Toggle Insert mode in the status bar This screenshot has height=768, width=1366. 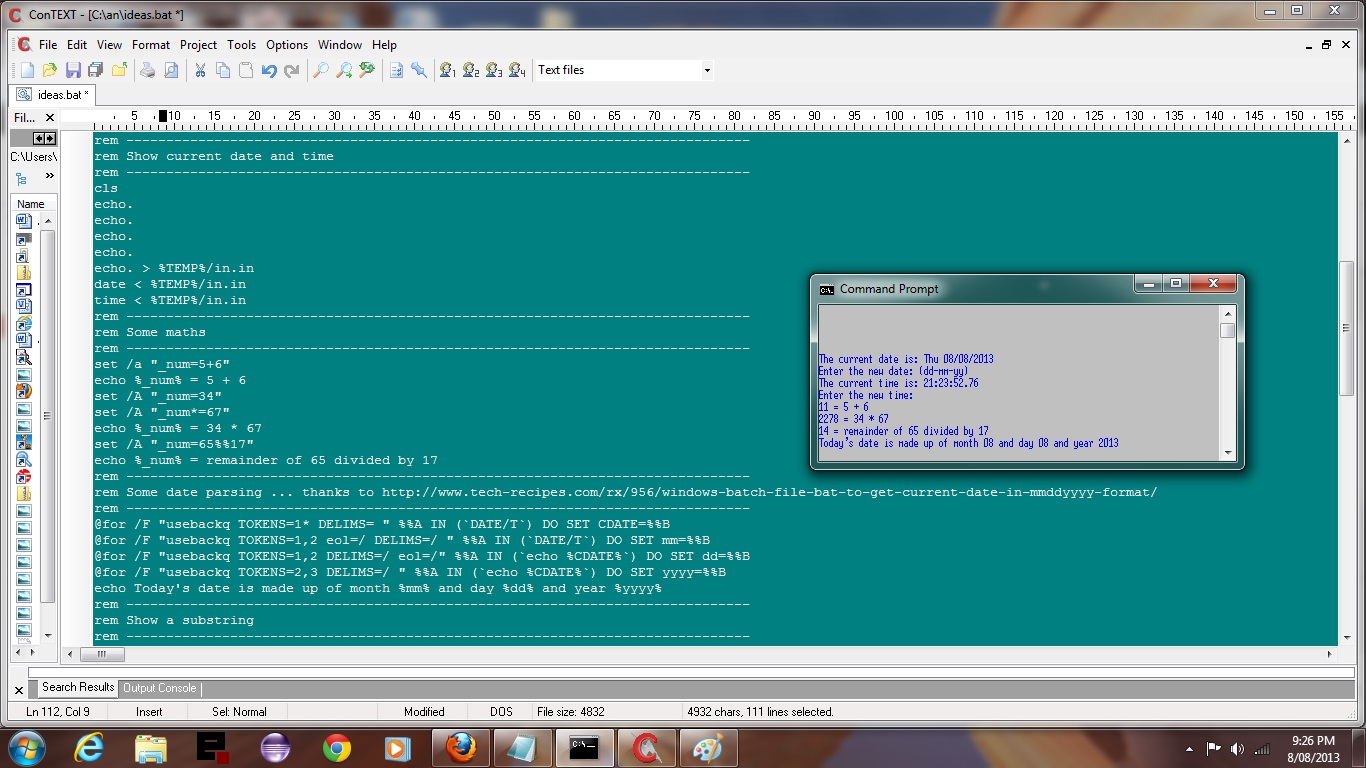pos(149,712)
